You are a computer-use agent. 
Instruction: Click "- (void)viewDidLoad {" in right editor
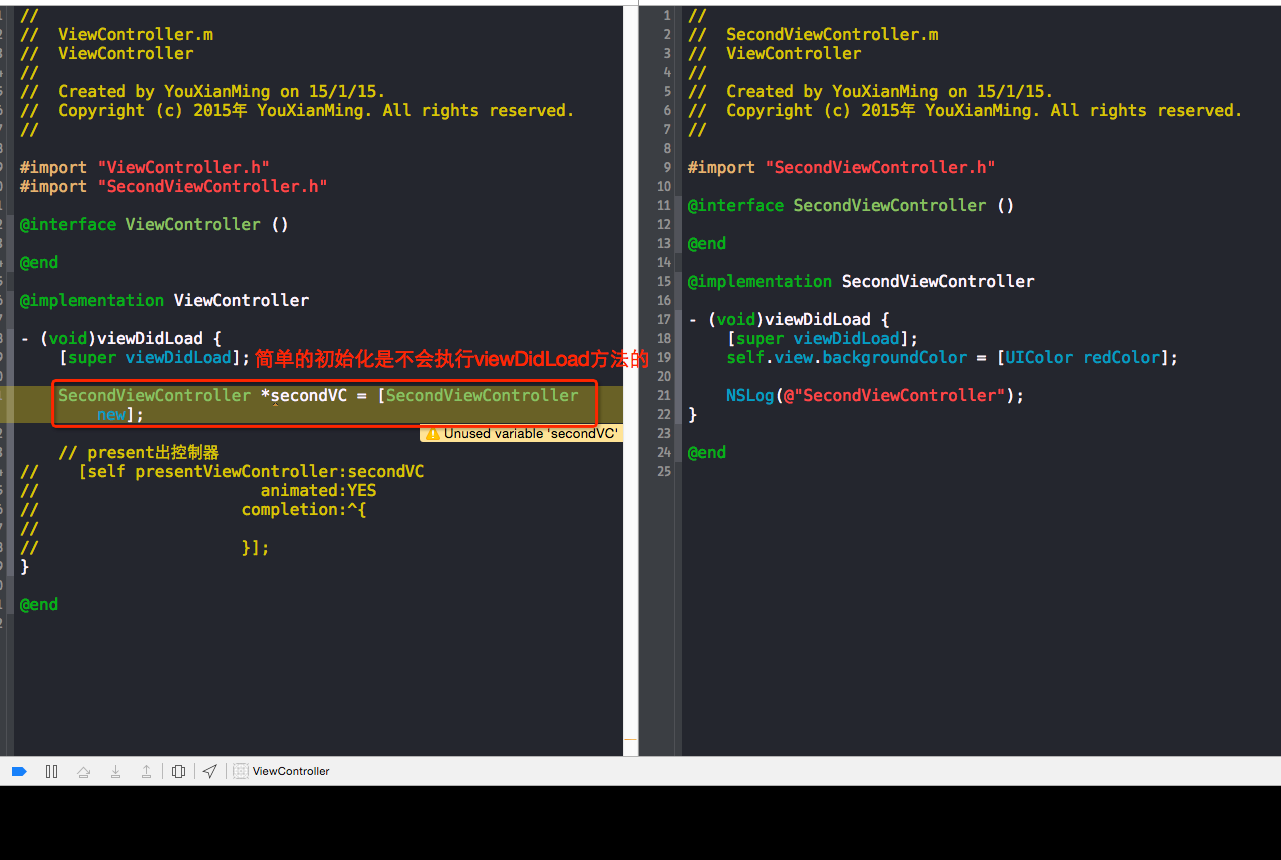coord(789,319)
